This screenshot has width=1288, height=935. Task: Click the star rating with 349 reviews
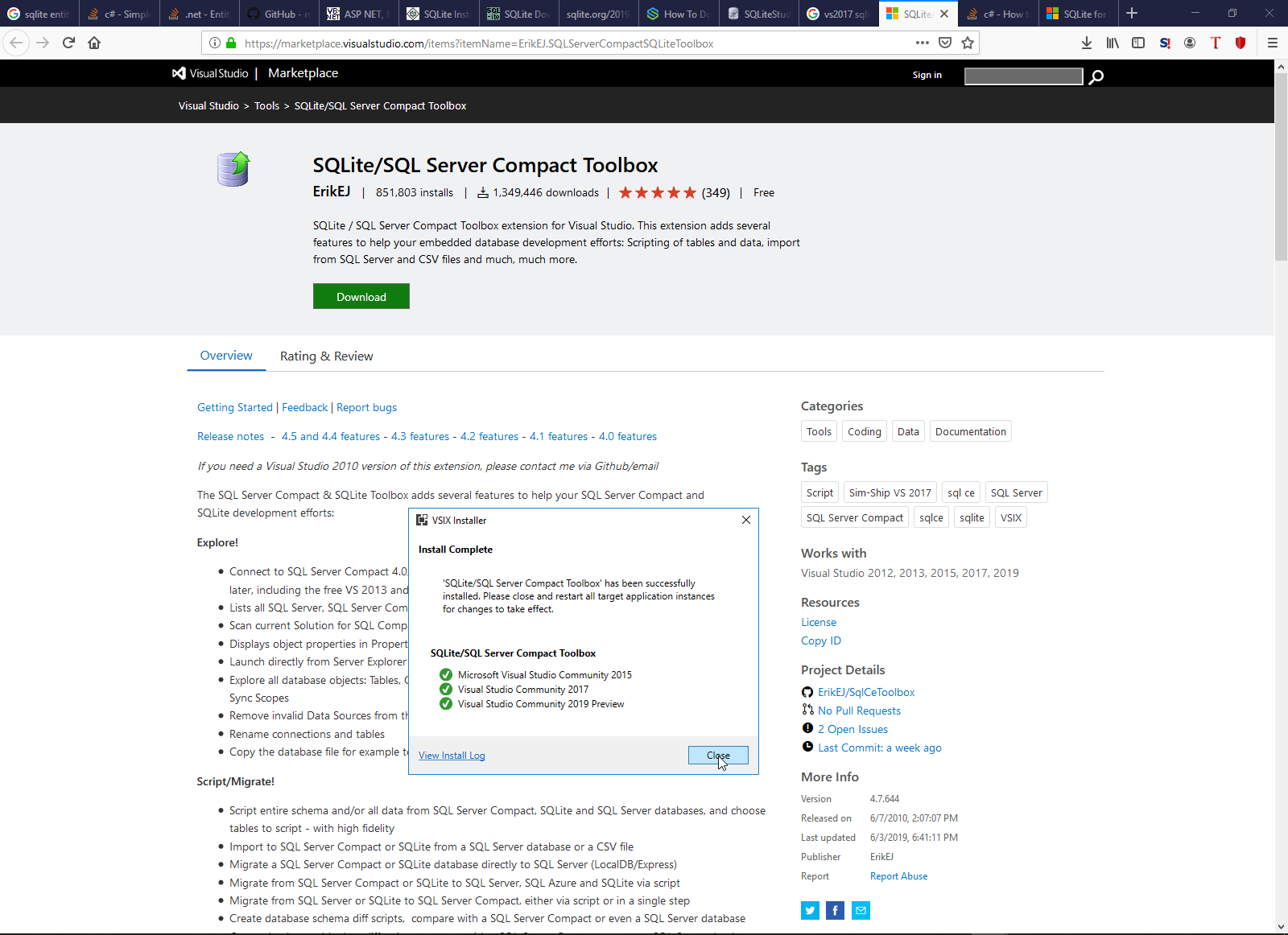pos(675,192)
